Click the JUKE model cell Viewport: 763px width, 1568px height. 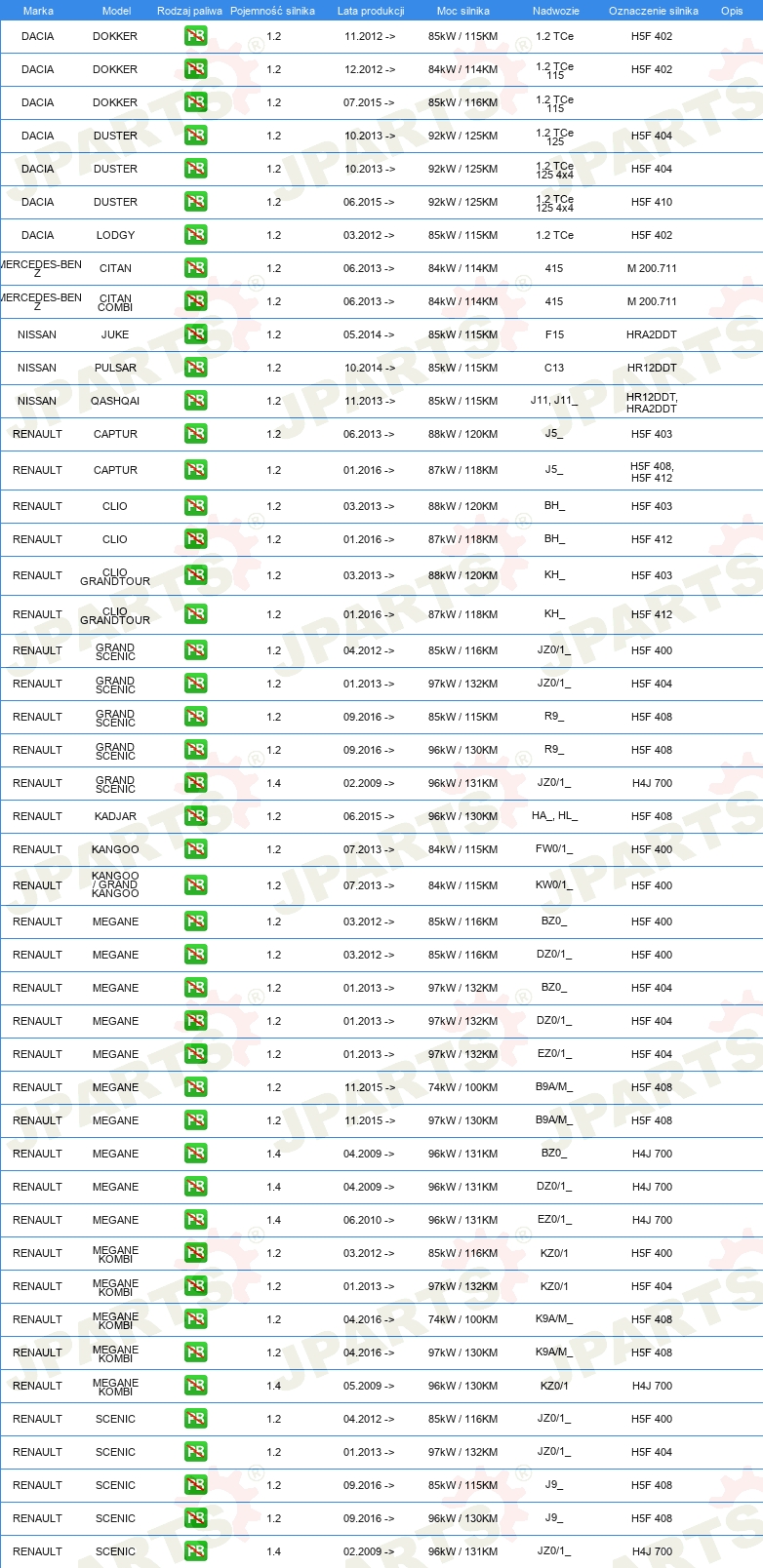tap(115, 335)
